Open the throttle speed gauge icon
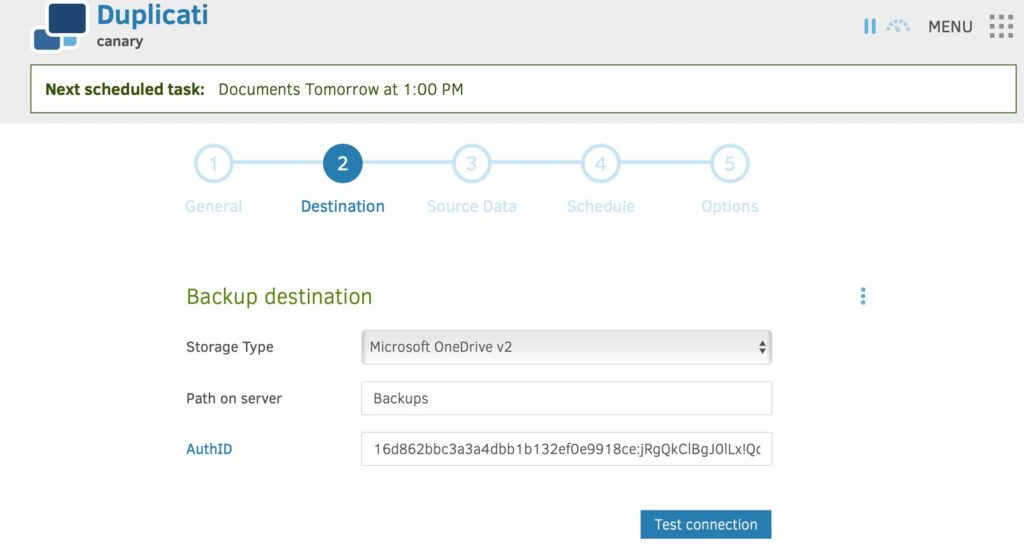The height and width of the screenshot is (547, 1024). [x=898, y=26]
